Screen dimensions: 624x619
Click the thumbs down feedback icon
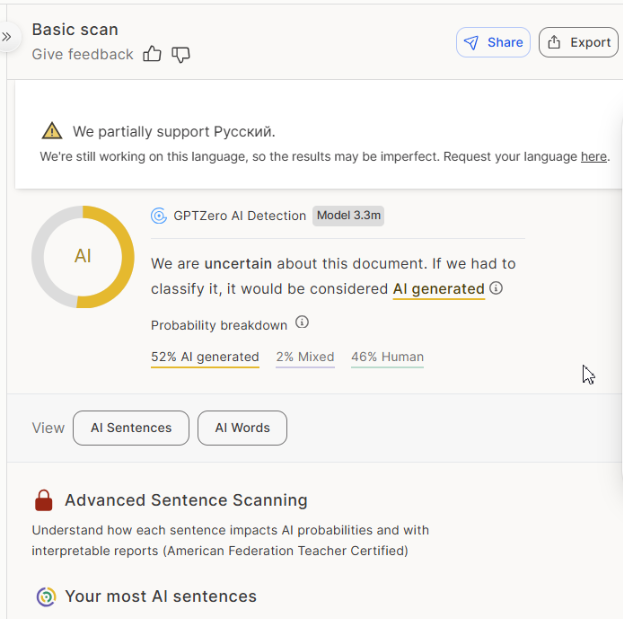pyautogui.click(x=180, y=54)
